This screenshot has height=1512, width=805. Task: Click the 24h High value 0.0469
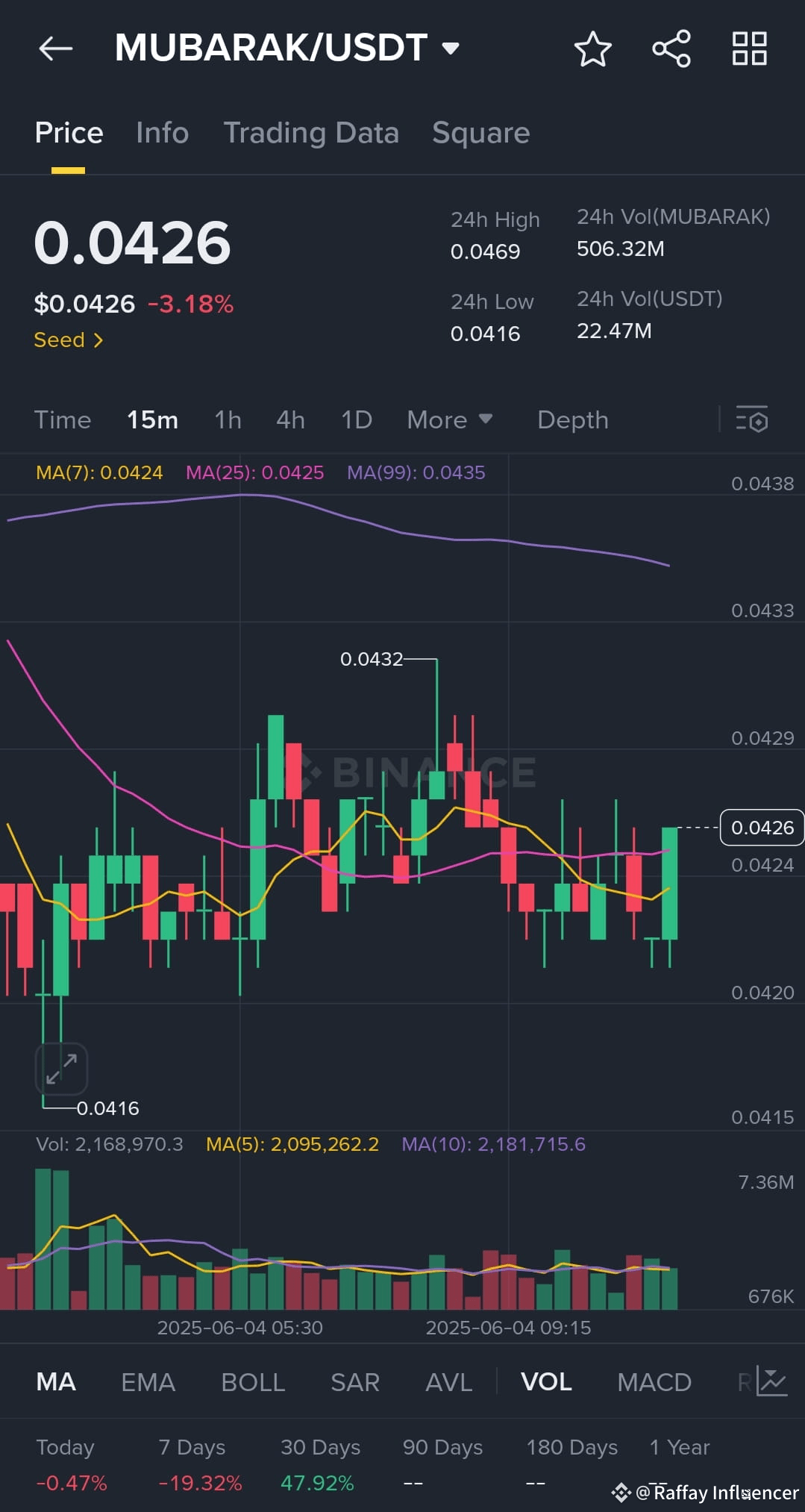(x=486, y=252)
